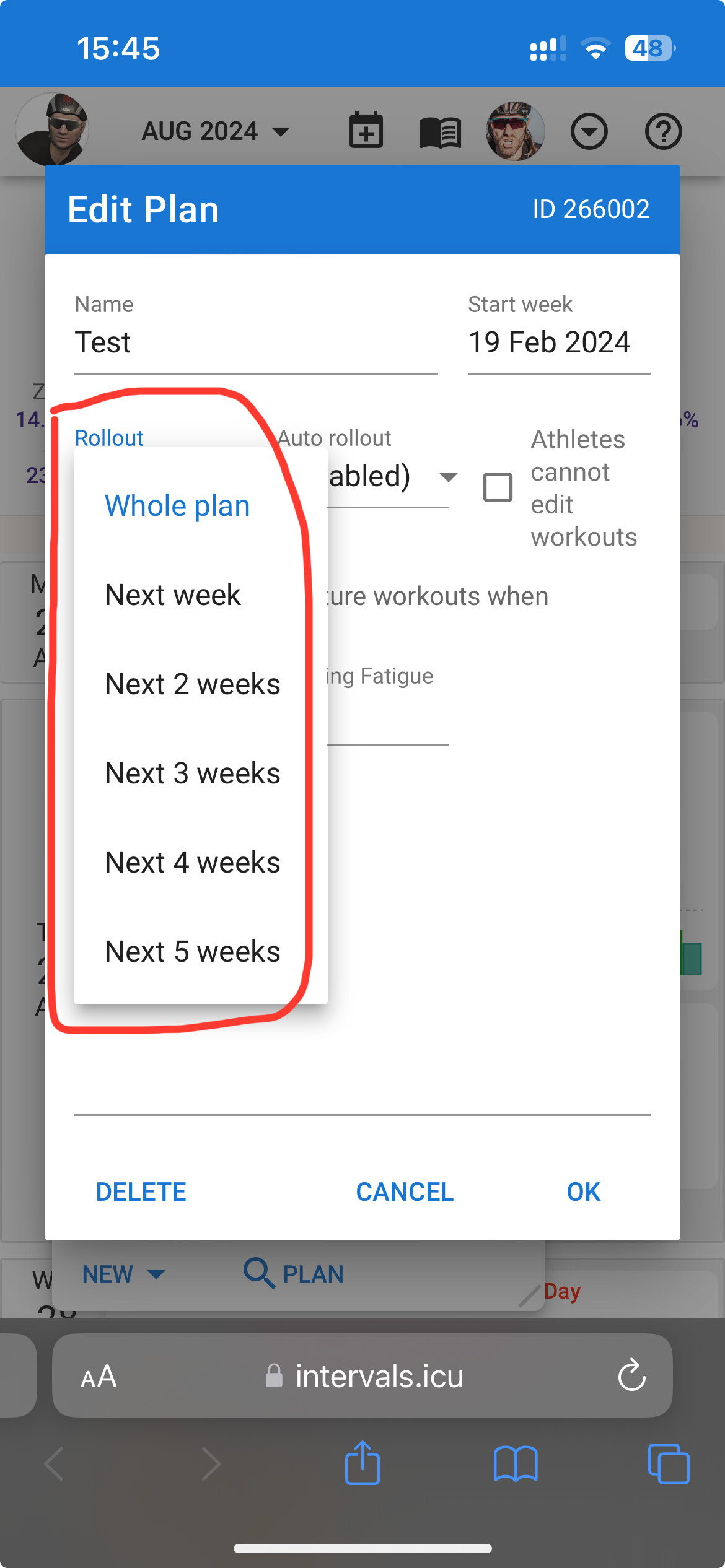The image size is (725, 1568).
Task: Expand the NEW dropdown button
Action: (x=123, y=1274)
